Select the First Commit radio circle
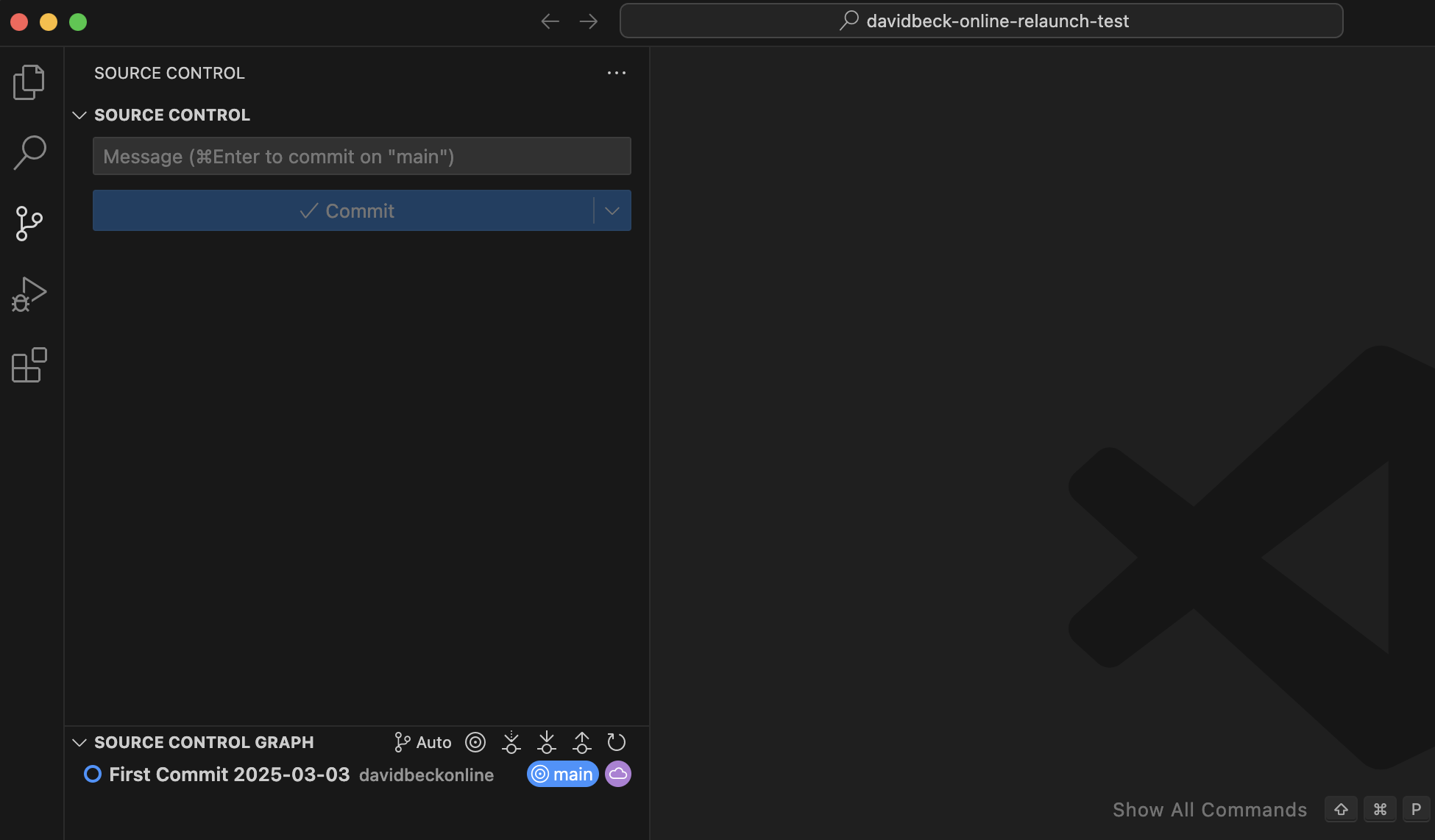 (93, 774)
